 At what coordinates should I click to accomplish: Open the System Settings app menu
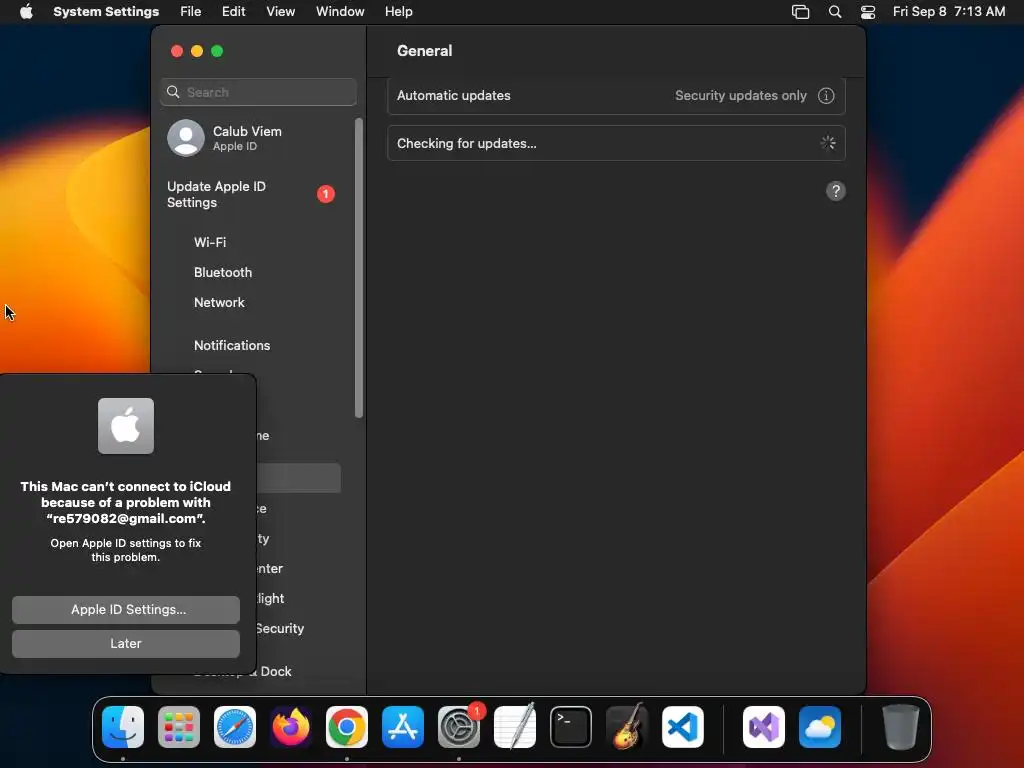[106, 12]
